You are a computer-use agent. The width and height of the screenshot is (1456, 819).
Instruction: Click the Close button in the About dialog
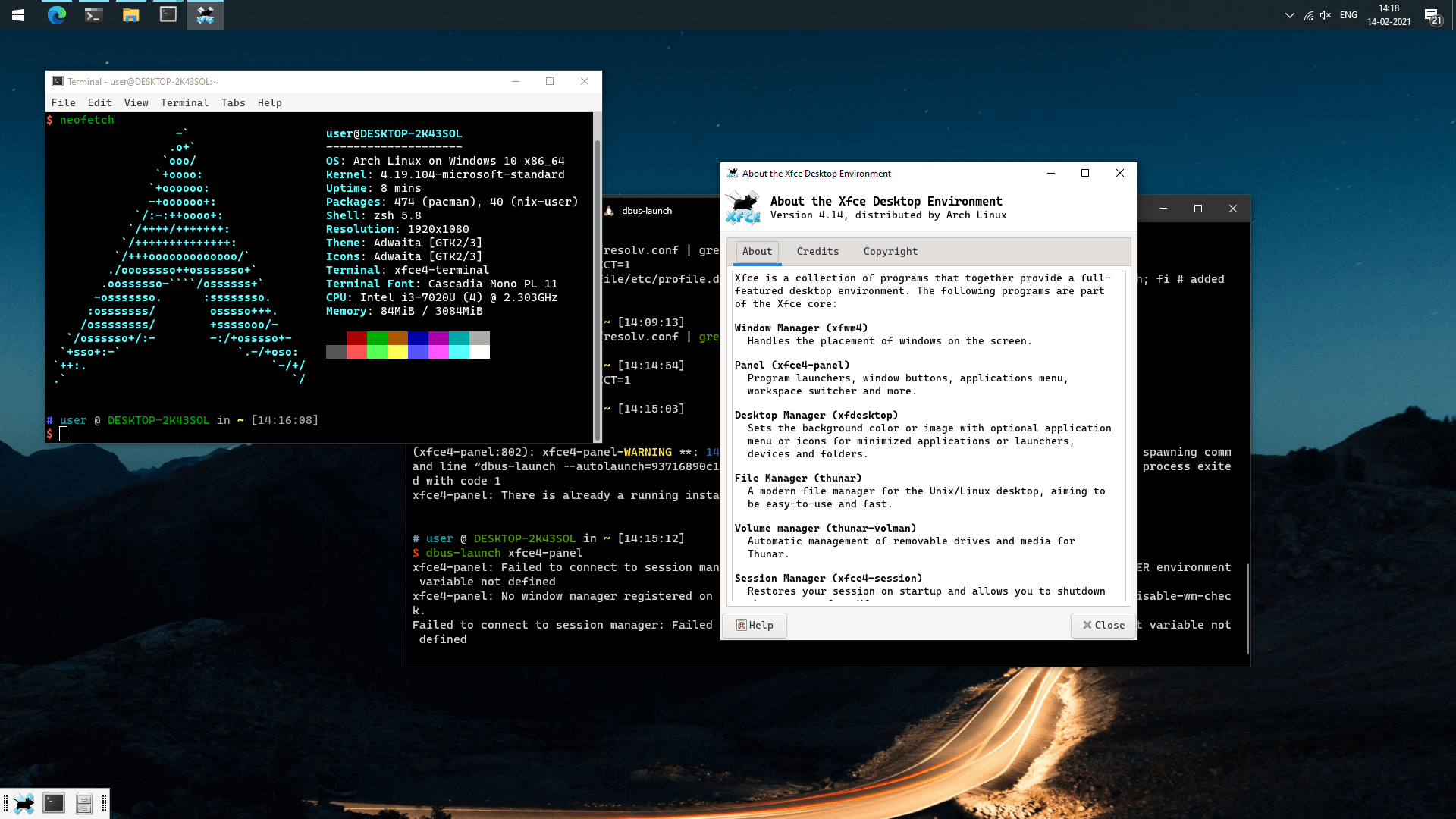point(1103,625)
